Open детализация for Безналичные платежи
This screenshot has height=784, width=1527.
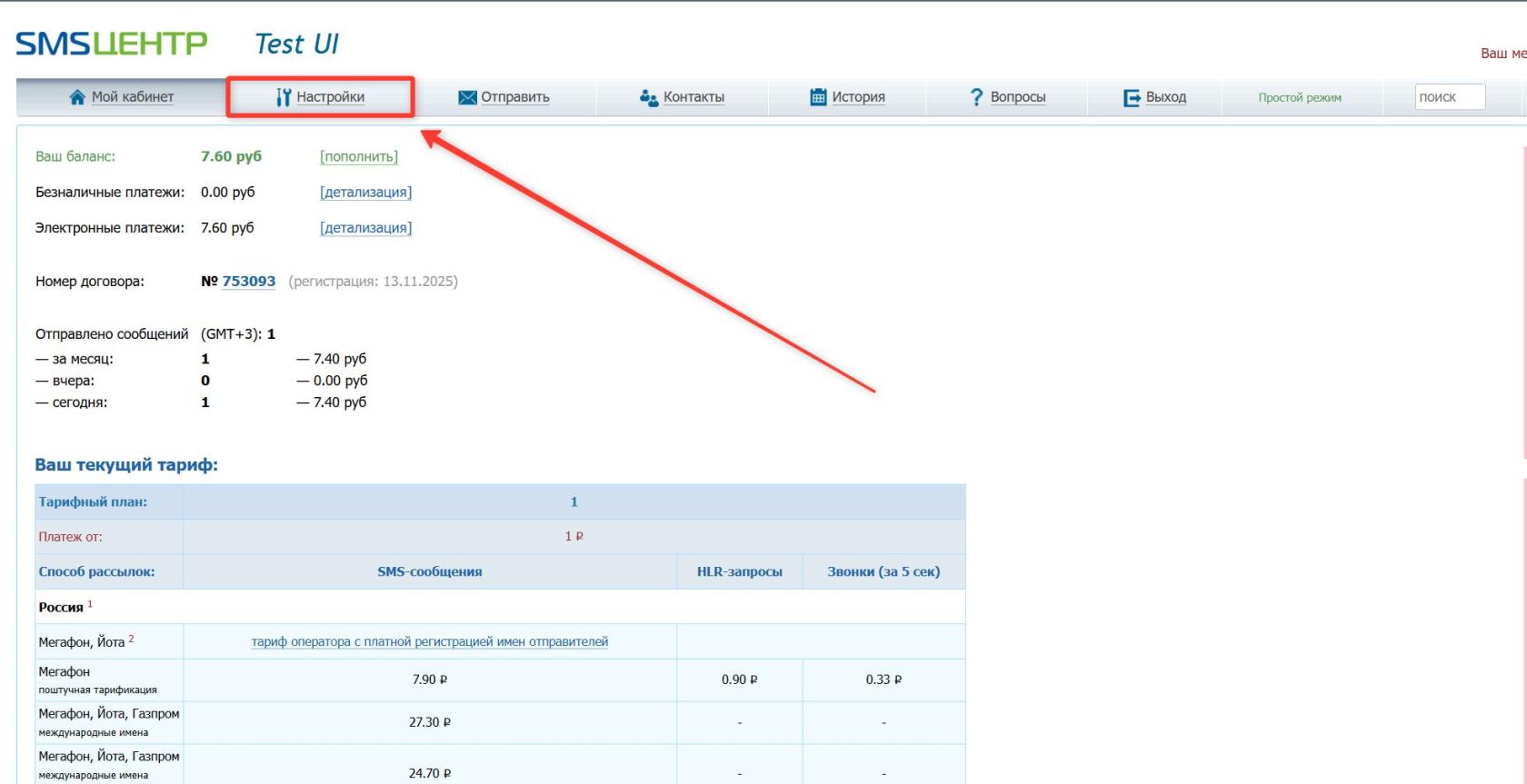[x=365, y=193]
